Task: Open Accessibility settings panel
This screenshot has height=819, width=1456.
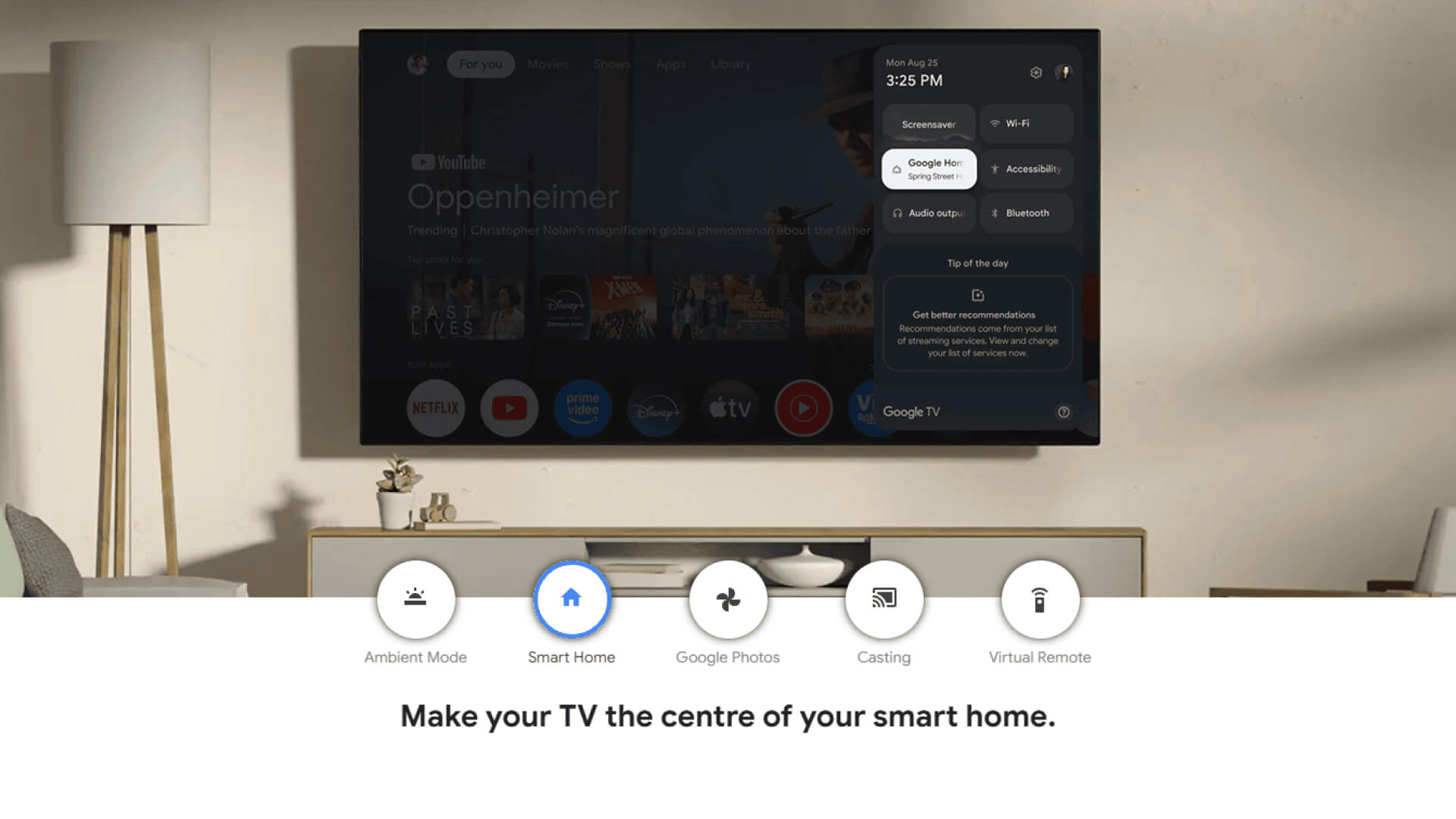Action: (1024, 168)
